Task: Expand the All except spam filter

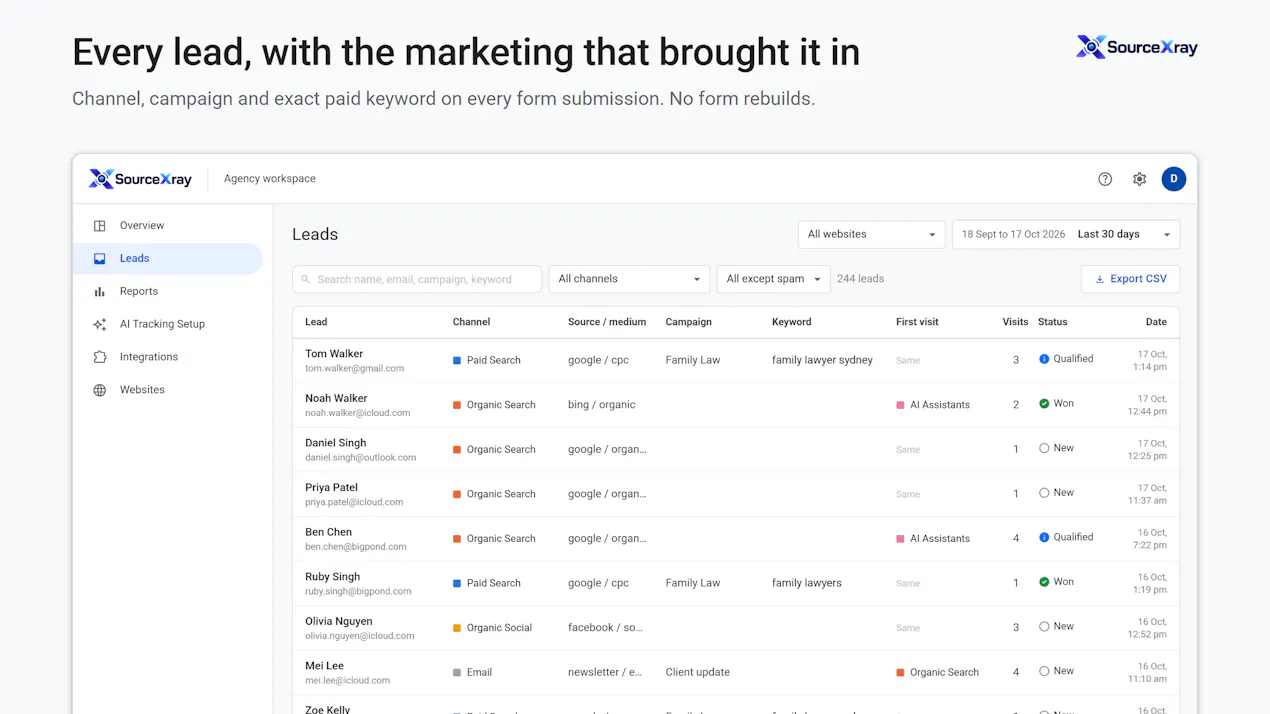Action: click(773, 279)
